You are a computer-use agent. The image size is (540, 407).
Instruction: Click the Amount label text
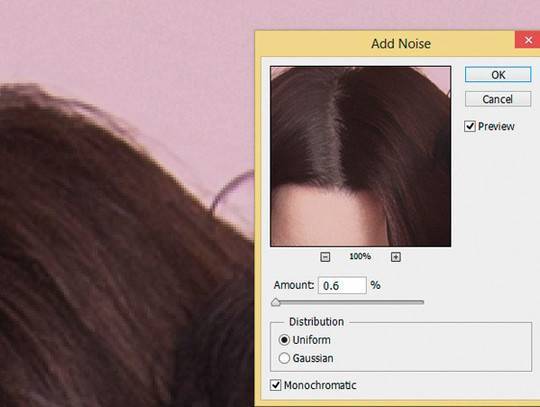click(x=294, y=285)
